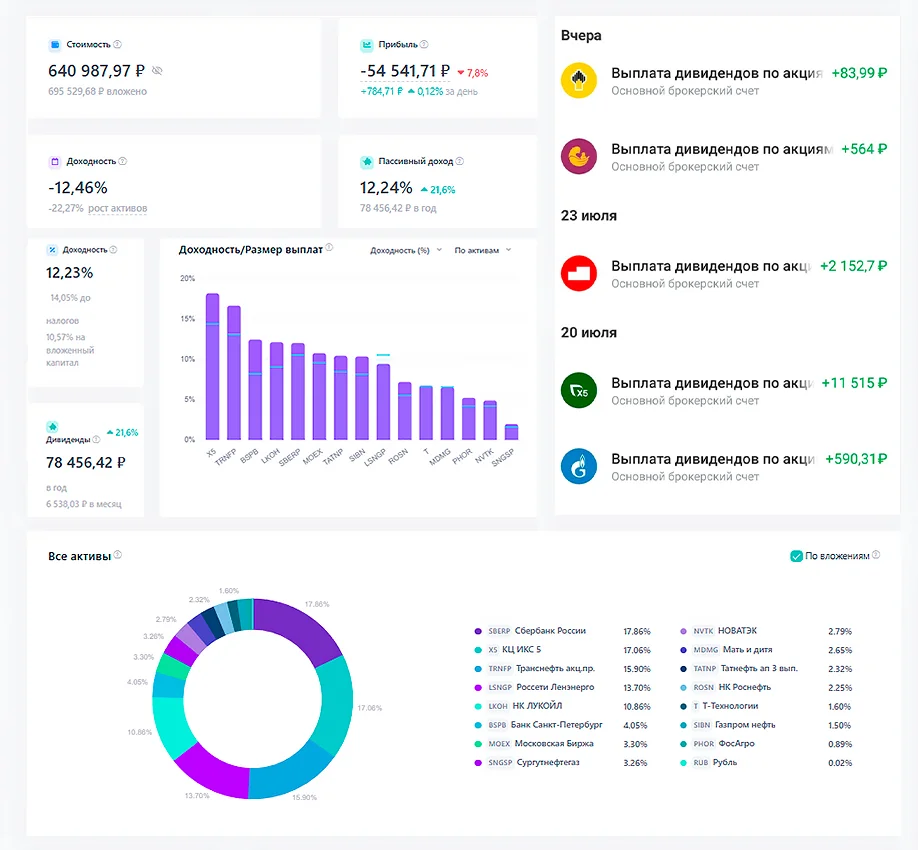The width and height of the screenshot is (918, 850).
Task: Open help tooltip next to Стоимость
Action: pos(117,44)
